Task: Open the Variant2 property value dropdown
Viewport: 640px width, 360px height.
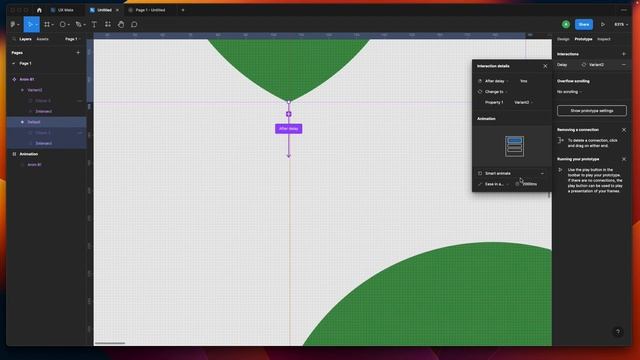Action: [x=524, y=102]
